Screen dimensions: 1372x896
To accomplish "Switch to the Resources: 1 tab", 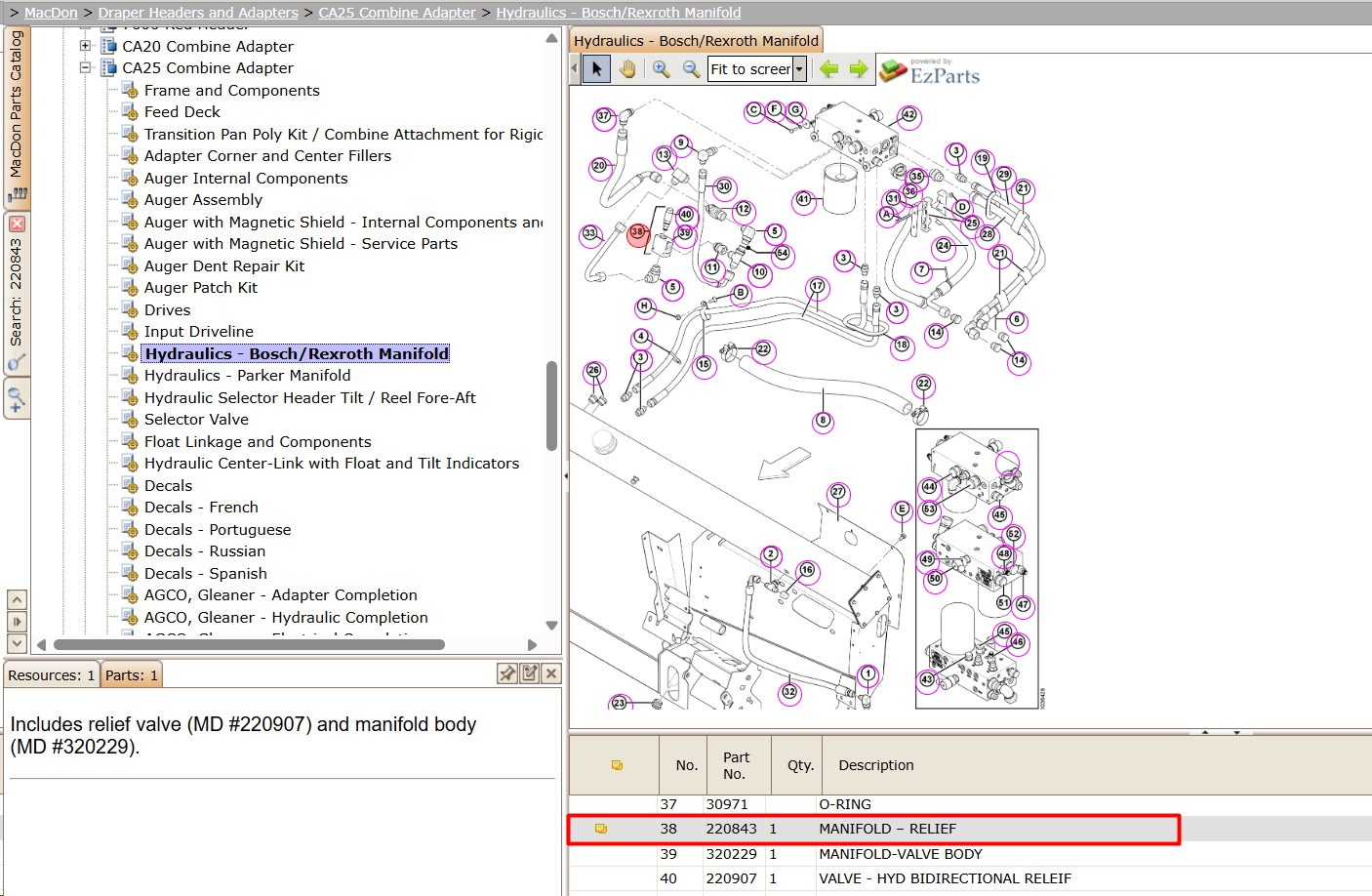I will [x=51, y=675].
